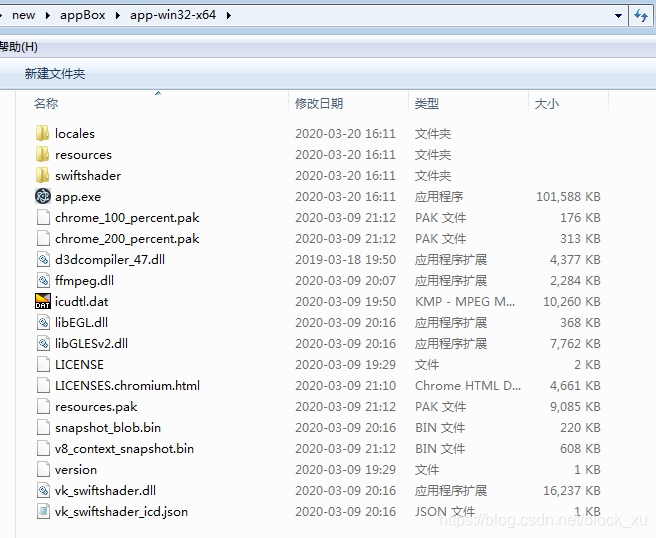Click the size value 101,588 KB

pyautogui.click(x=568, y=197)
